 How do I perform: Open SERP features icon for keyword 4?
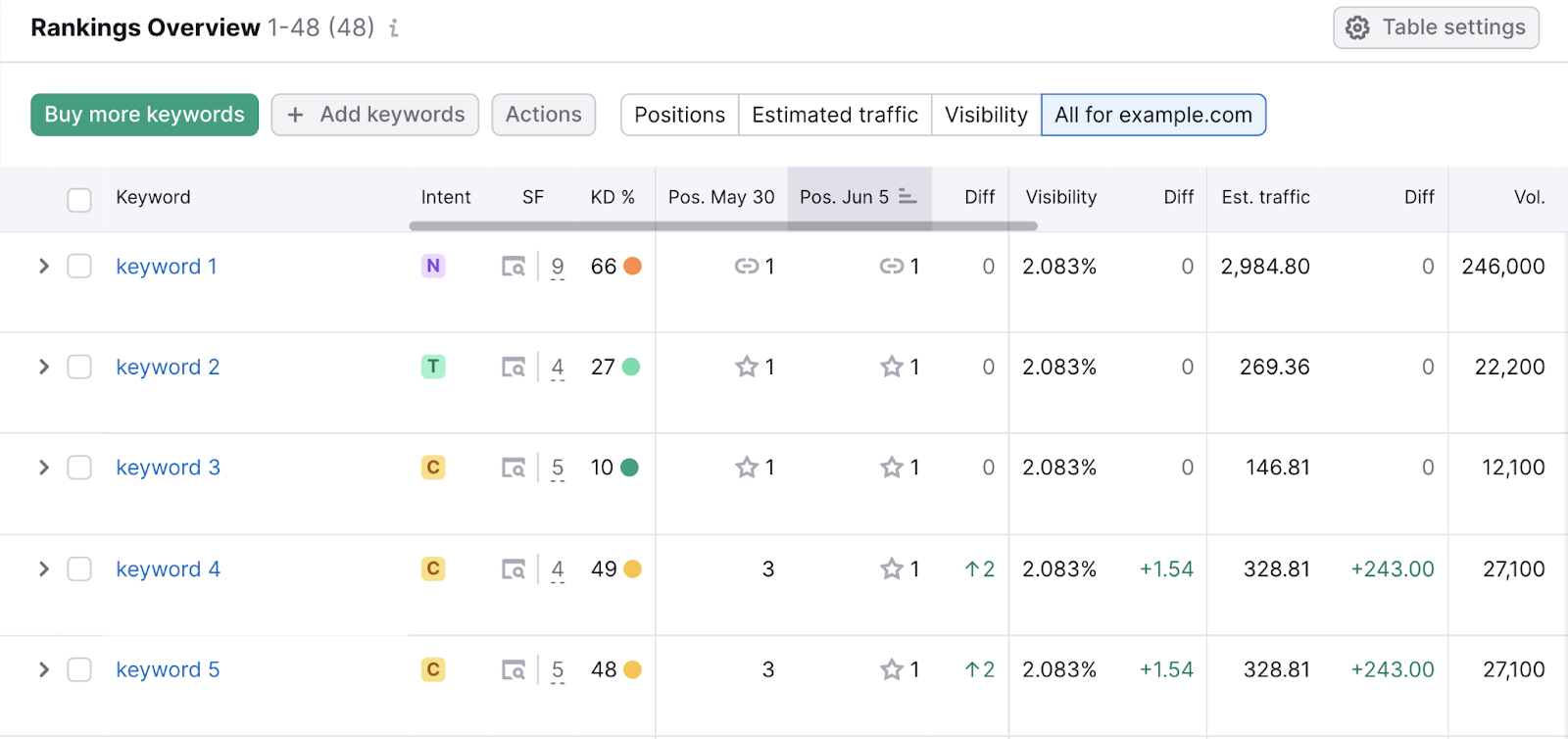[514, 569]
